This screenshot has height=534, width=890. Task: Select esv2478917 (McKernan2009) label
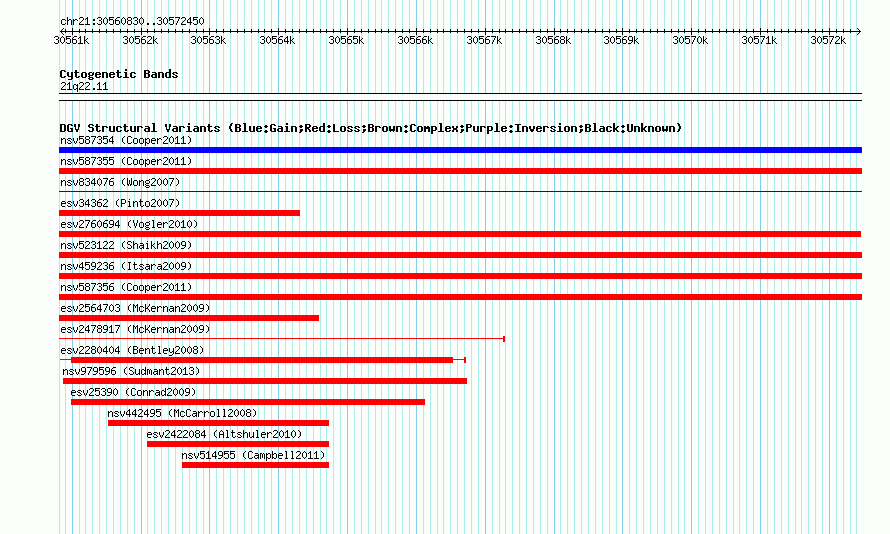point(135,329)
